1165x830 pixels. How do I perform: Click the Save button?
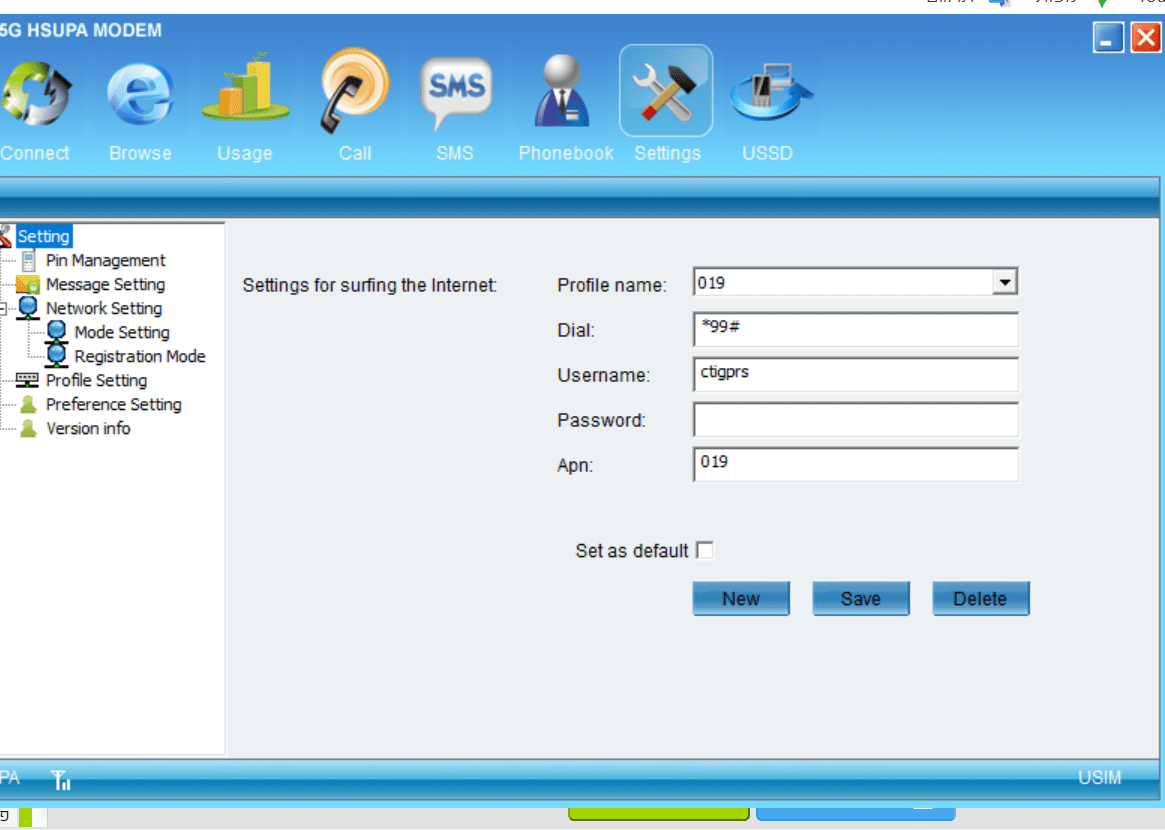click(860, 598)
